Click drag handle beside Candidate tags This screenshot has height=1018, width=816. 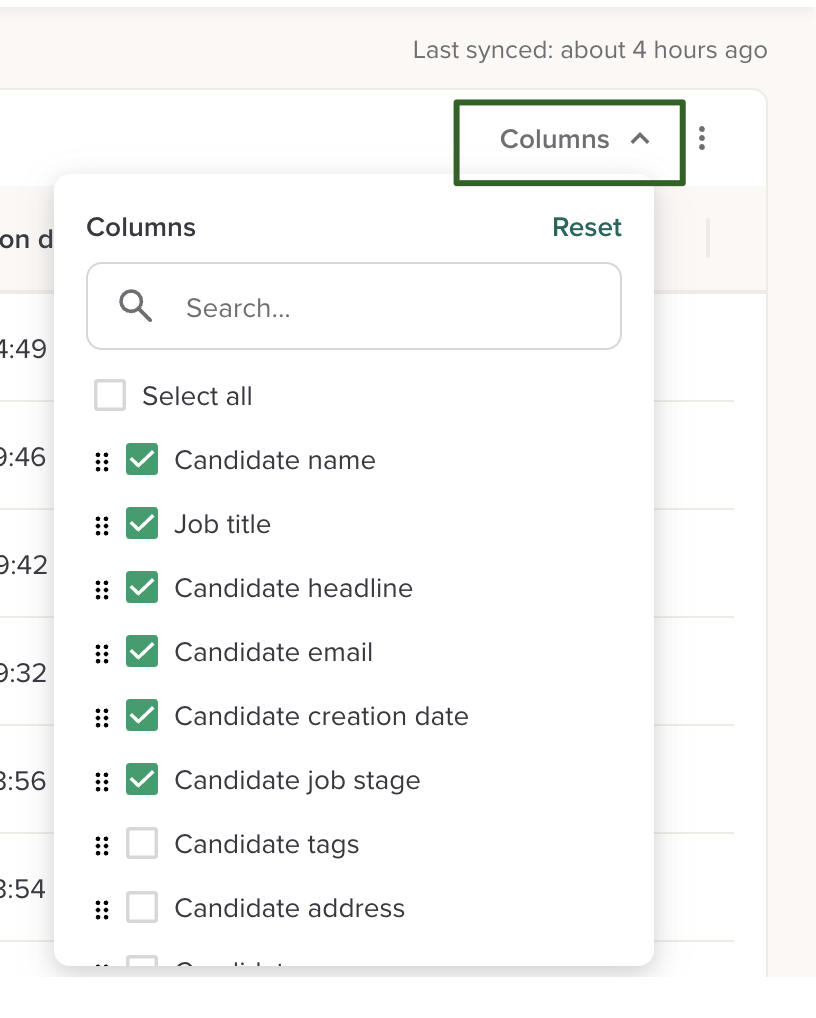(x=101, y=845)
